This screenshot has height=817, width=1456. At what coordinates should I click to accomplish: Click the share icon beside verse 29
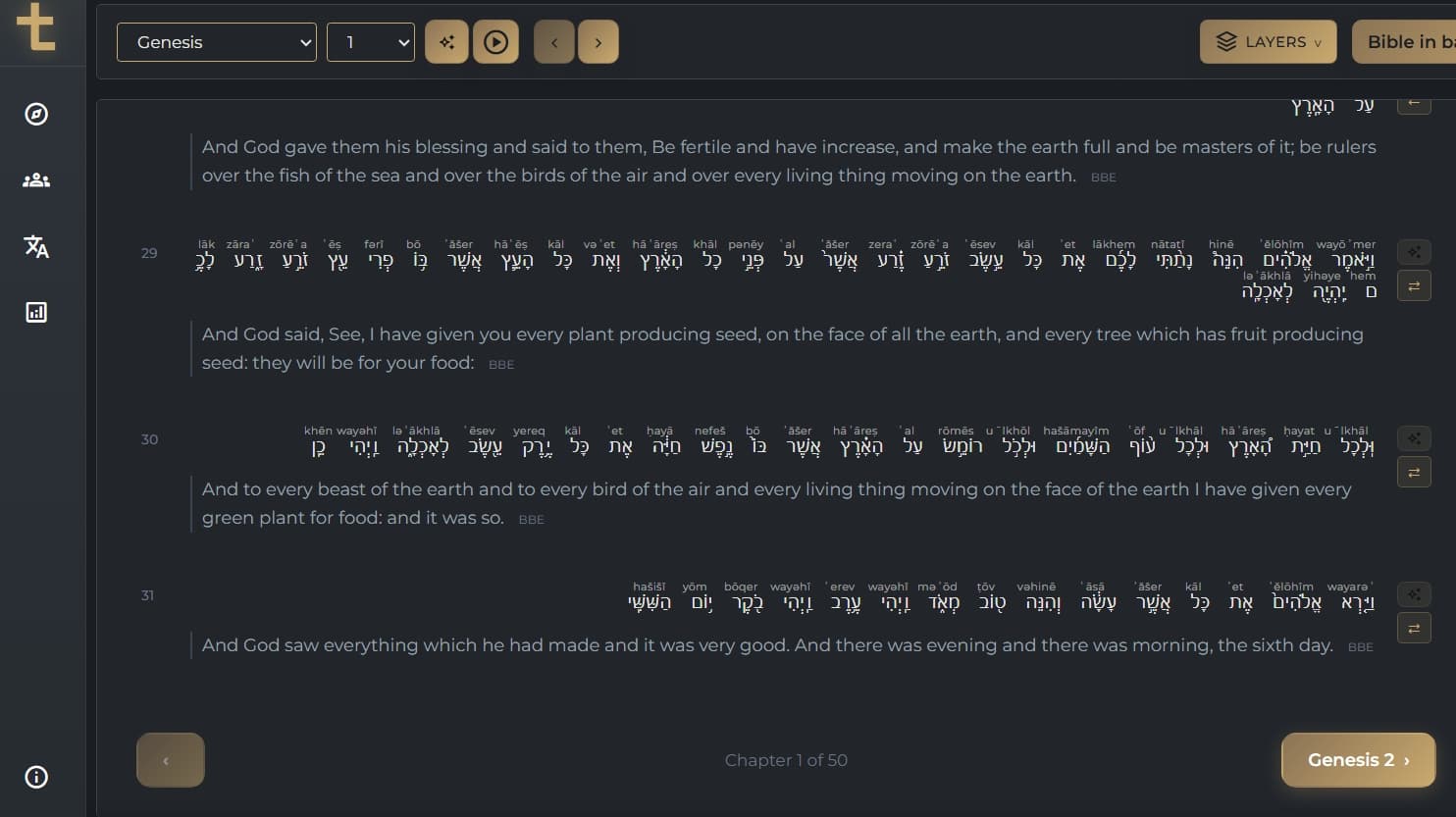click(x=1414, y=252)
